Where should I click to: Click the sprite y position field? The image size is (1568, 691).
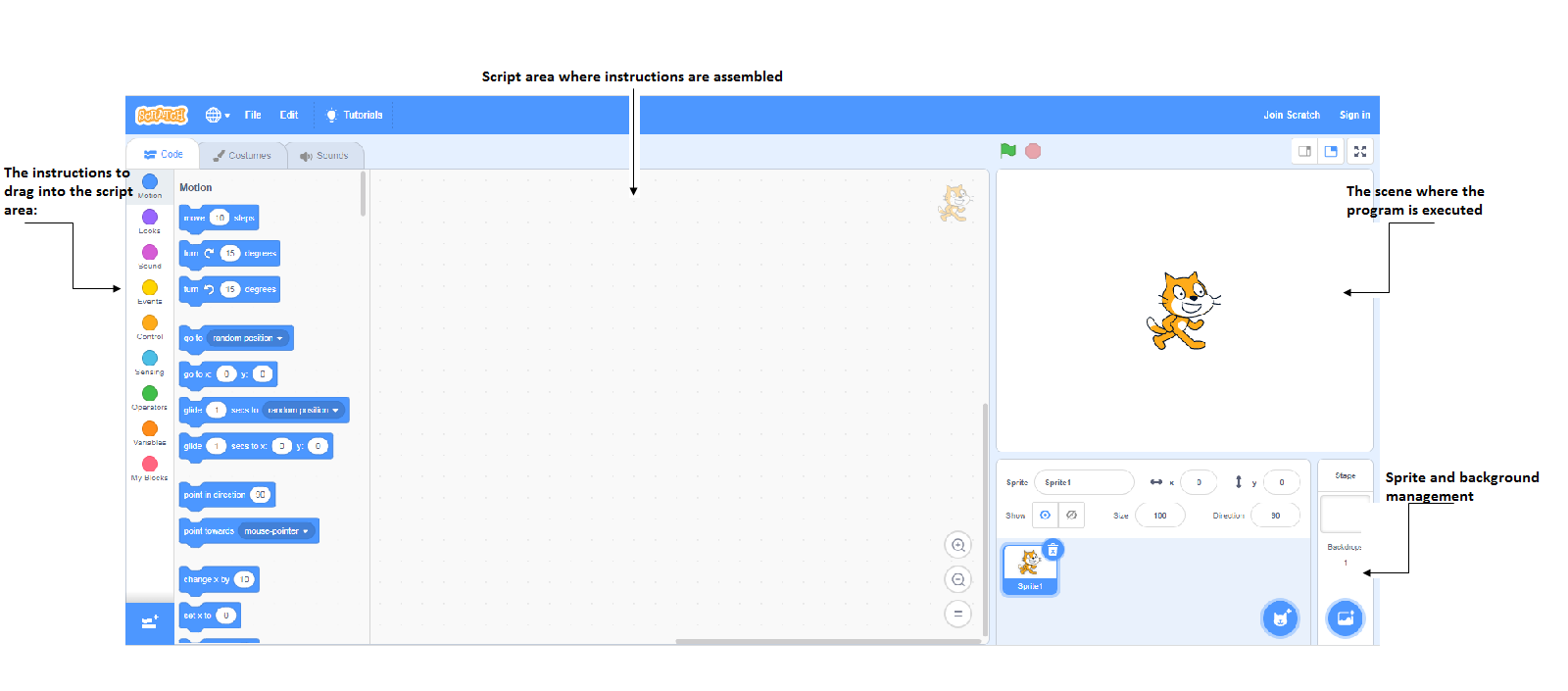[x=1282, y=482]
